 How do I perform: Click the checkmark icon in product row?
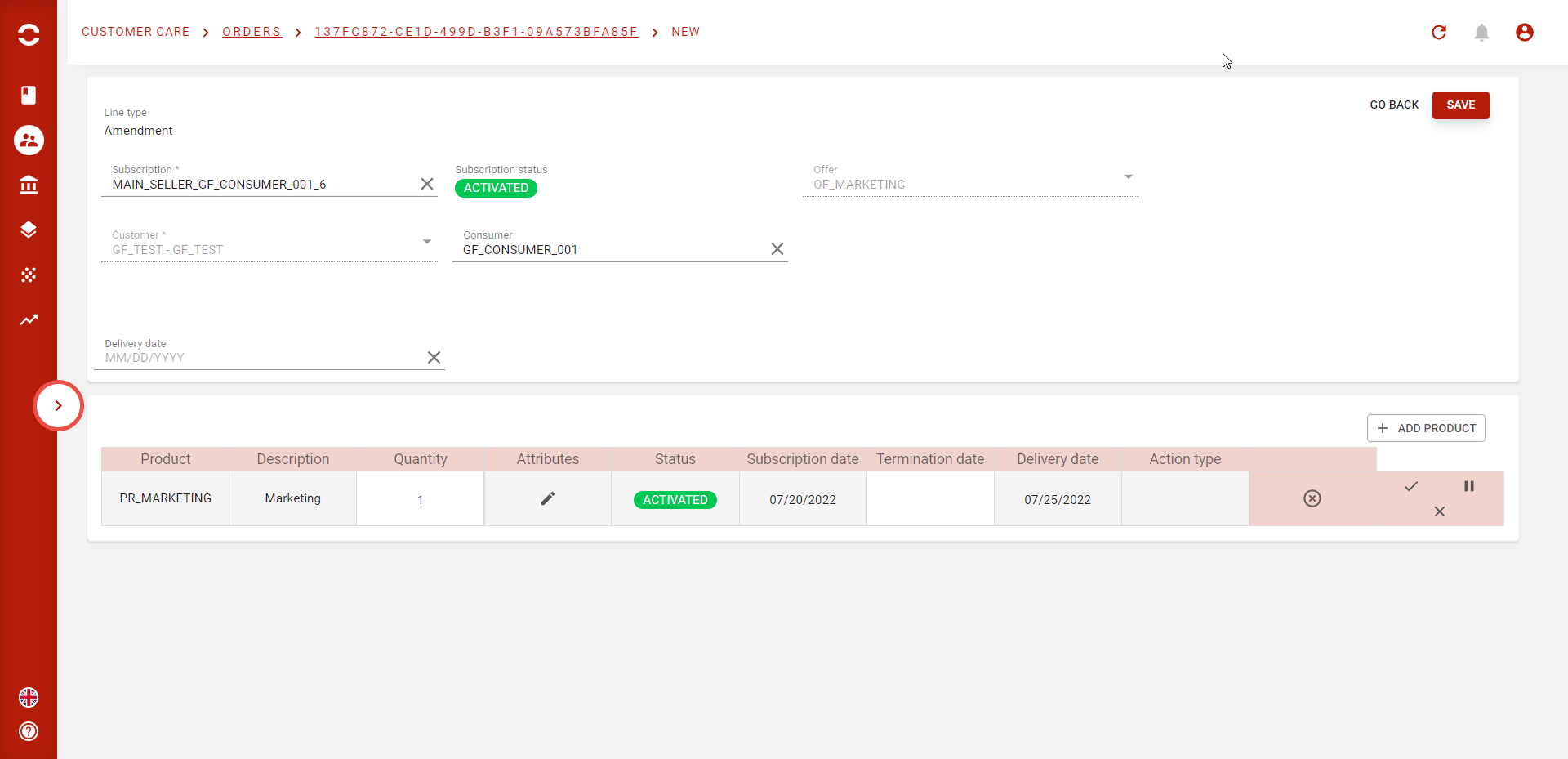(1410, 486)
